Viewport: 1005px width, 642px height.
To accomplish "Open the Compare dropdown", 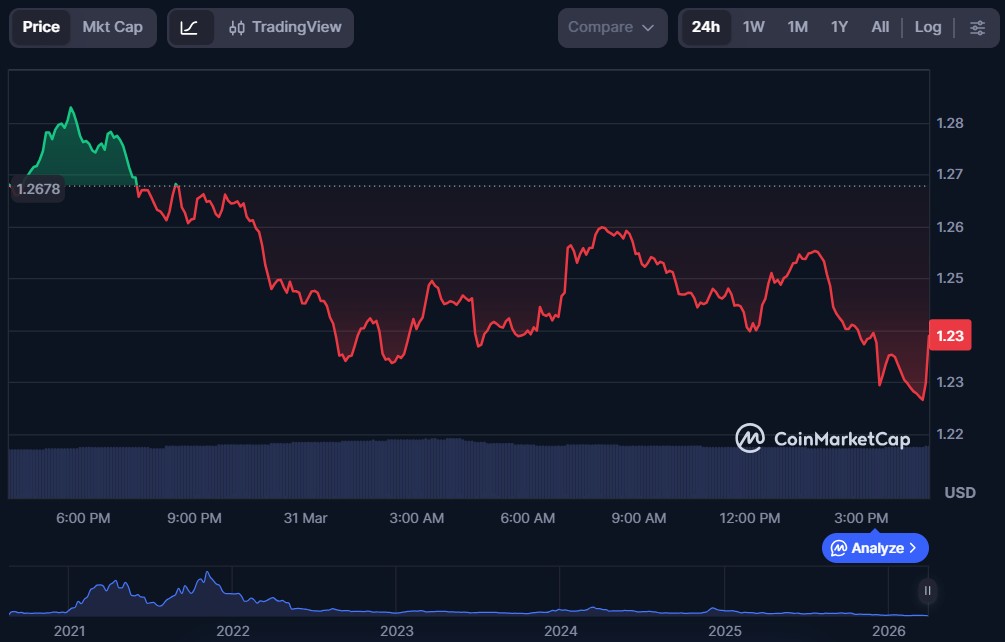I will [x=612, y=27].
